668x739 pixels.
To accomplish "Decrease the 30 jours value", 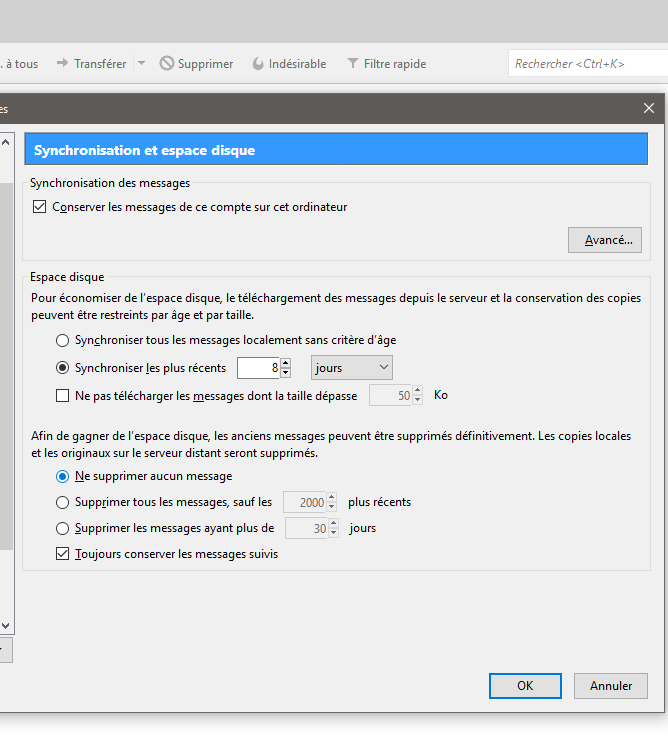I will 334,534.
